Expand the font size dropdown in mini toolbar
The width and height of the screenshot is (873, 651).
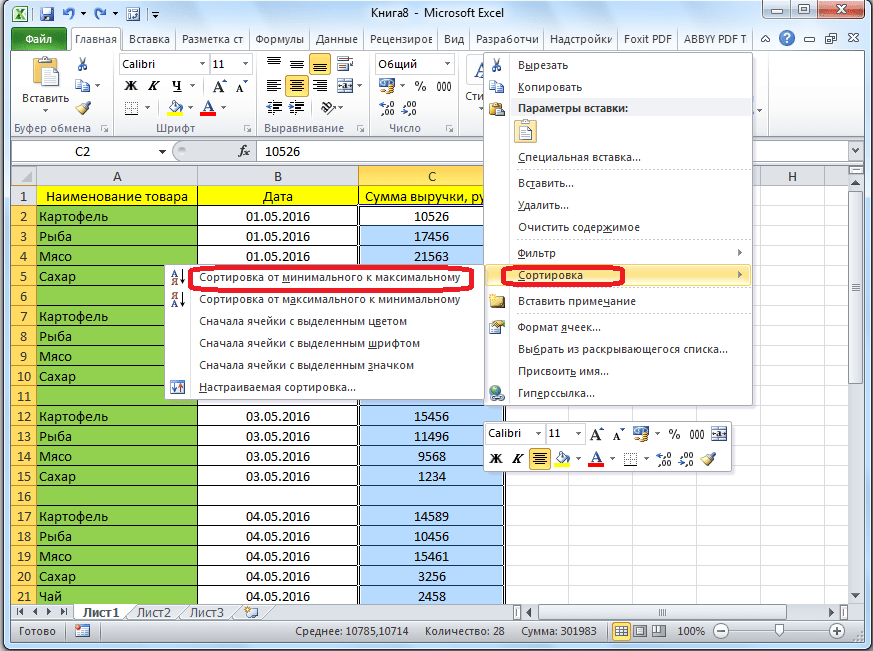pyautogui.click(x=578, y=434)
